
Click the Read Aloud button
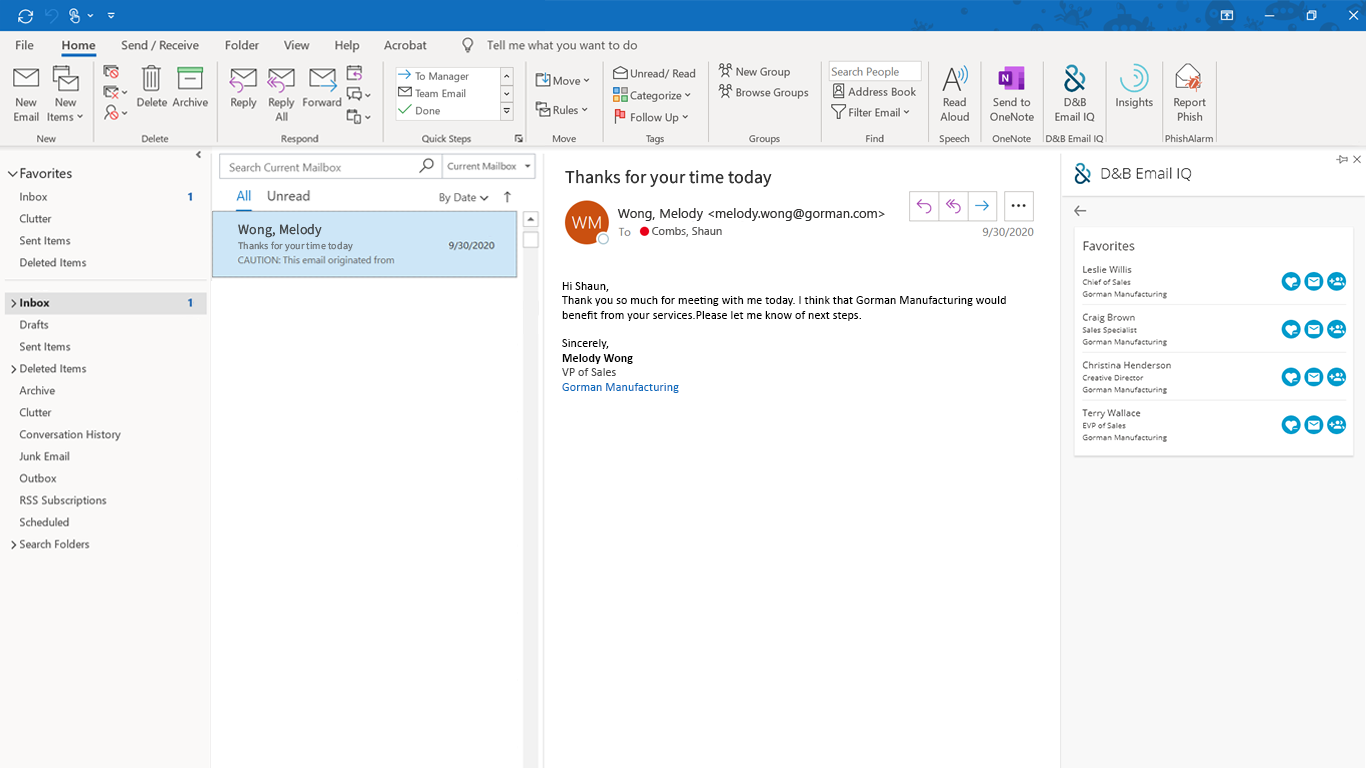pyautogui.click(x=955, y=94)
